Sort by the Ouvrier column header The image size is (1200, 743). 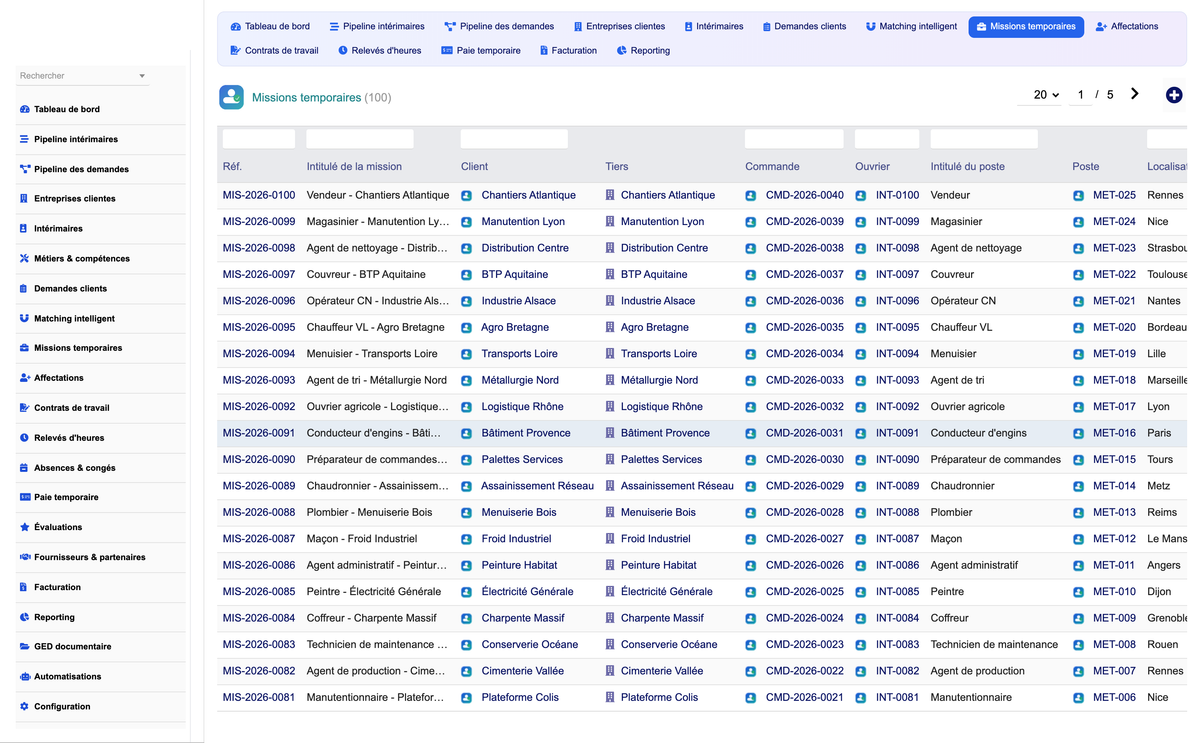[x=872, y=167]
